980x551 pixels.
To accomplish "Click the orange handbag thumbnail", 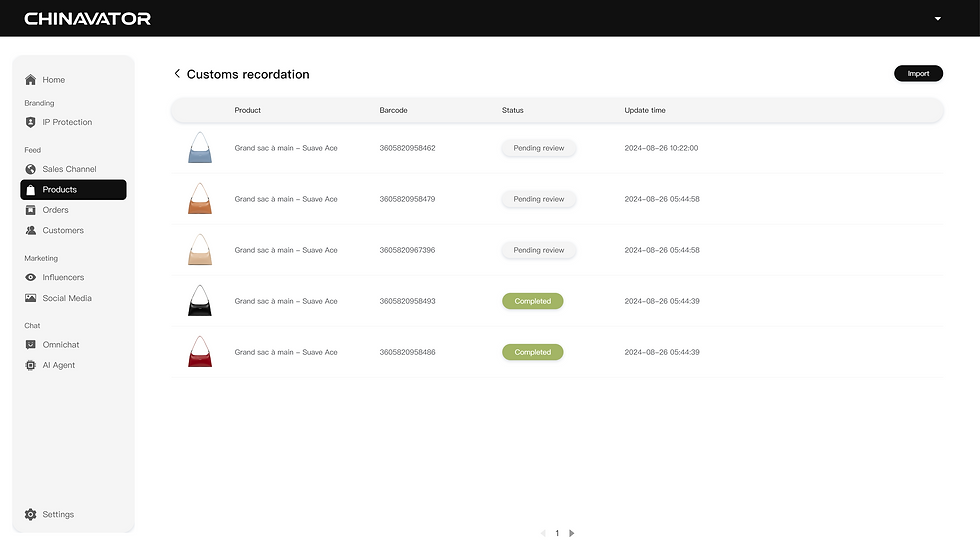I will [x=200, y=199].
